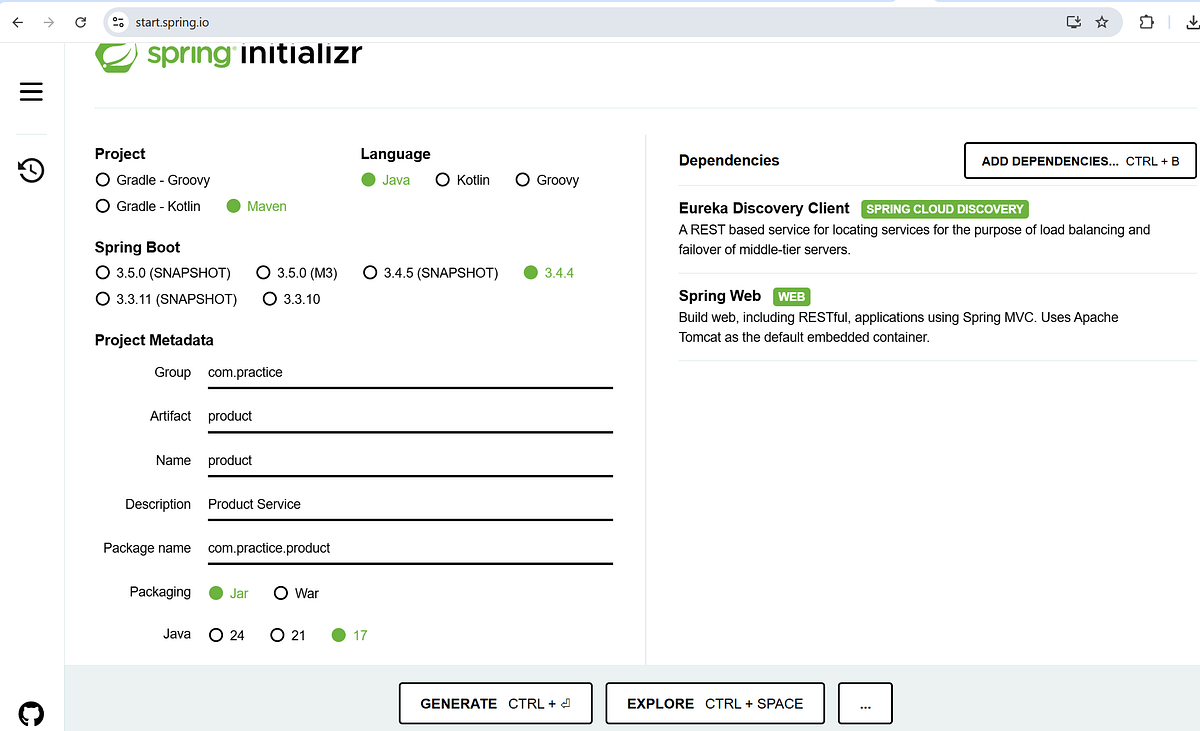The image size is (1200, 731).
Task: Open browser extensions puzzle icon
Action: [1147, 22]
